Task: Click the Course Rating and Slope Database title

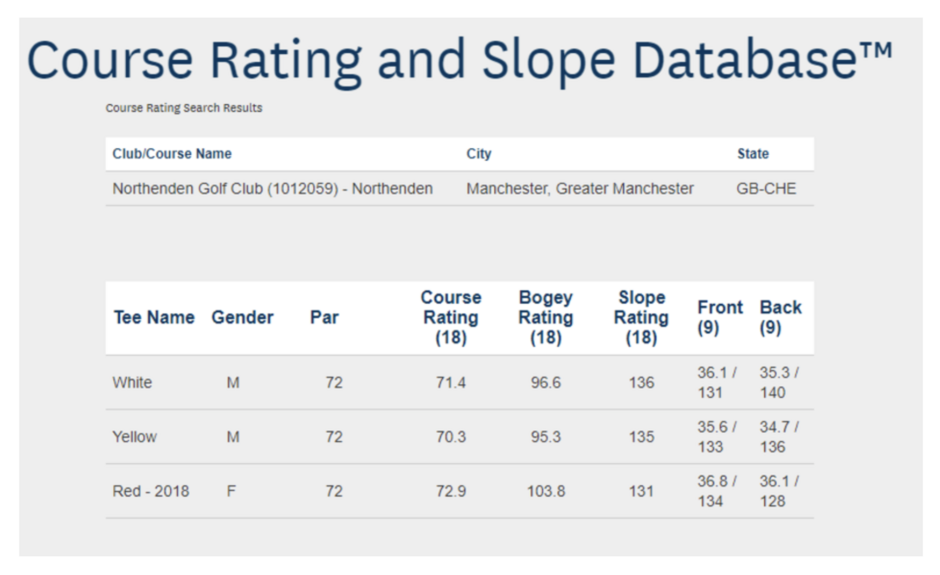Action: coord(460,61)
